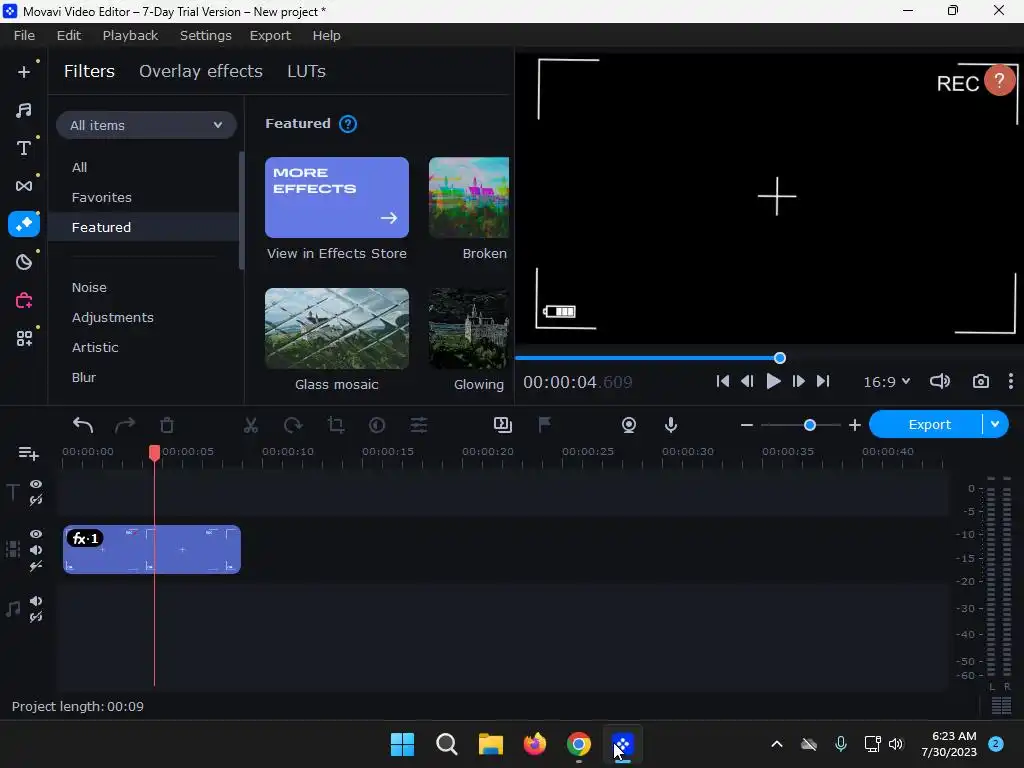Image resolution: width=1024 pixels, height=768 pixels.
Task: Select the Adjustments filter category
Action: [113, 317]
